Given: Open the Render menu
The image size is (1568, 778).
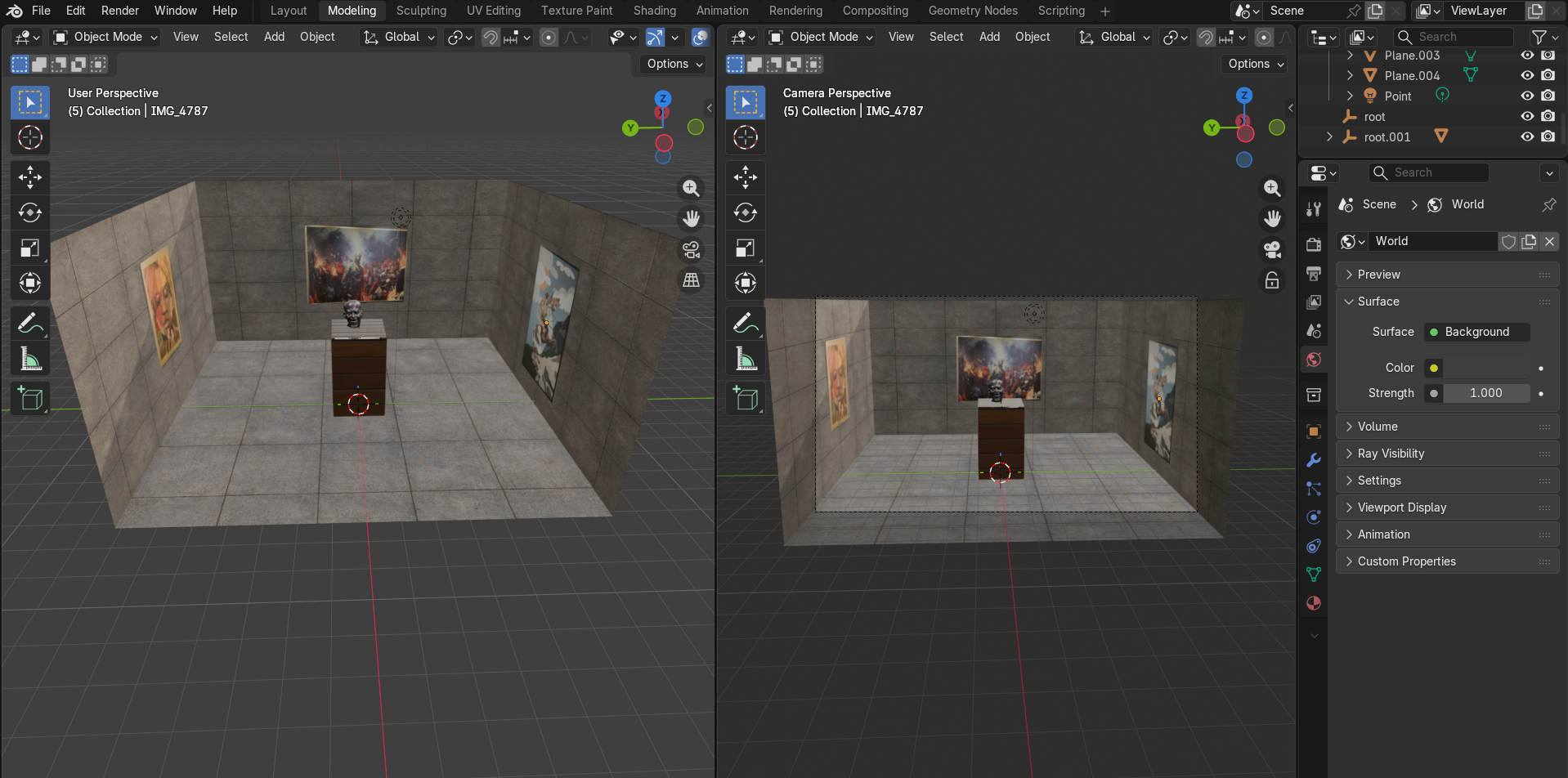Looking at the screenshot, I should (120, 11).
